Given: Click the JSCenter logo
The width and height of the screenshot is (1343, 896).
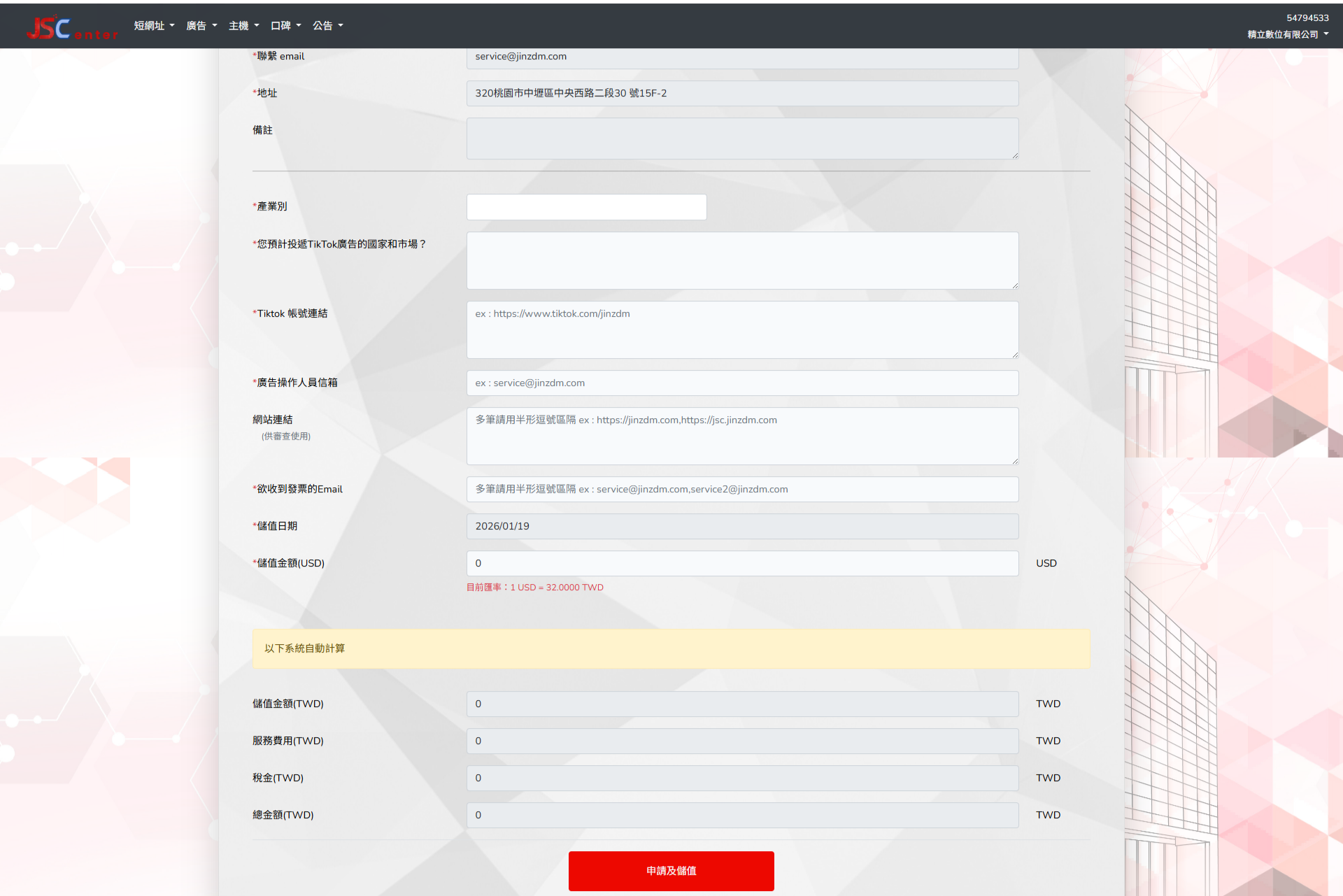Looking at the screenshot, I should pos(71,28).
